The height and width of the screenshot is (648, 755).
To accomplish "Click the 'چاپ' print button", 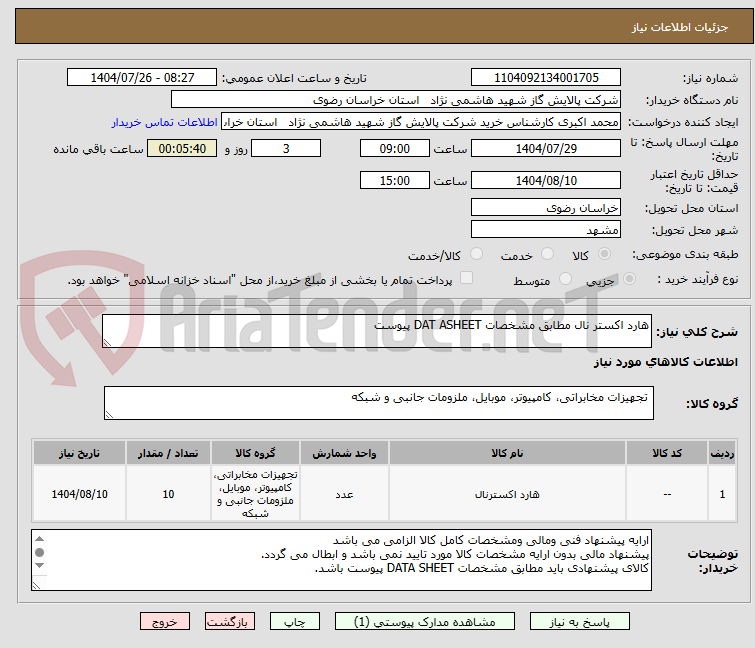I will tap(295, 622).
